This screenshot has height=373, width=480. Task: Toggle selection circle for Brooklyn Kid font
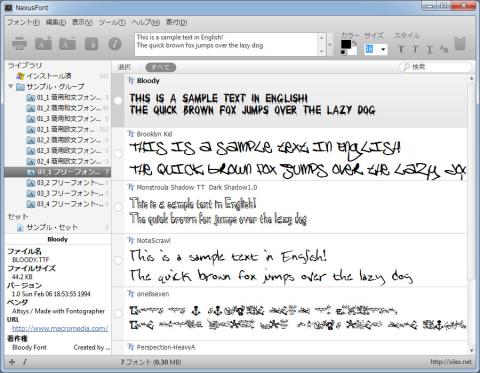pos(118,154)
